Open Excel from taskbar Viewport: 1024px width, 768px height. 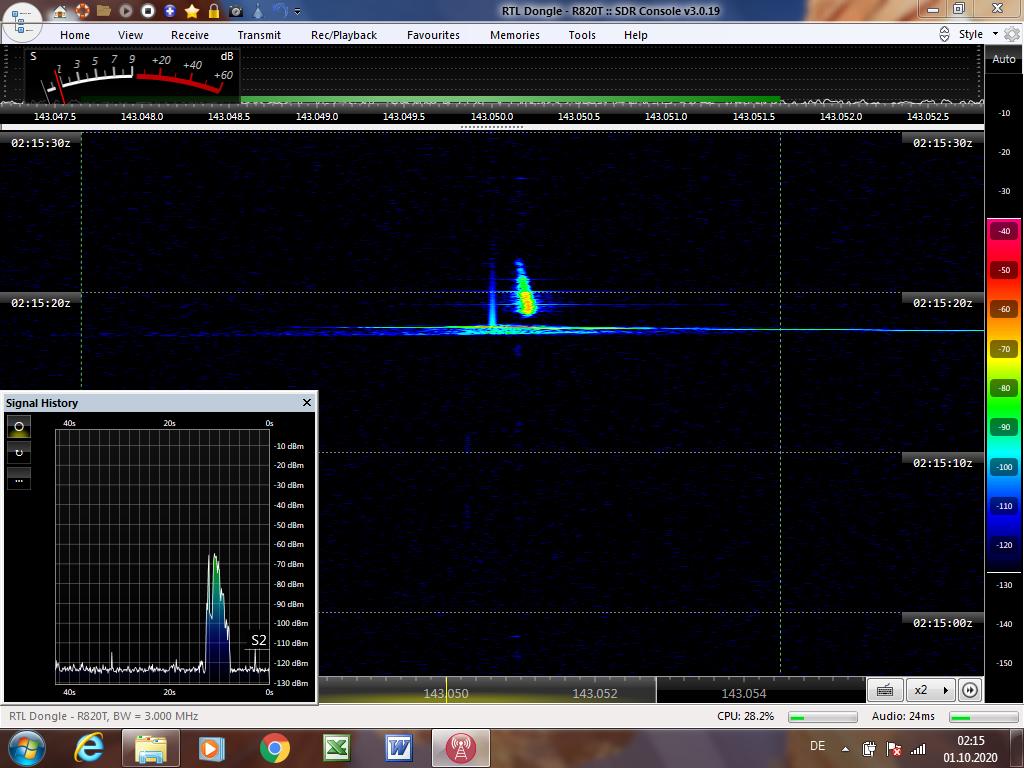(337, 748)
